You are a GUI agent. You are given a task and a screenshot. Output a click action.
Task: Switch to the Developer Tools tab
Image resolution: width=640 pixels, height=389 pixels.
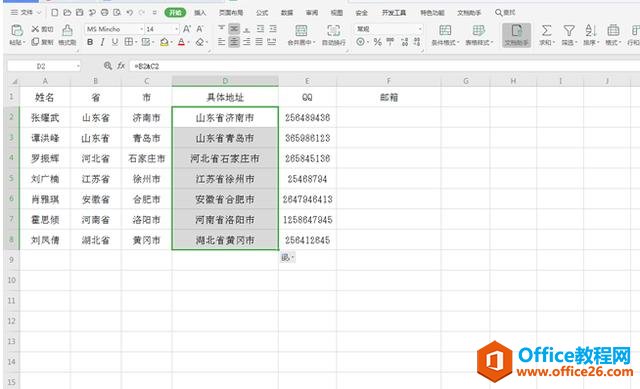(394, 13)
